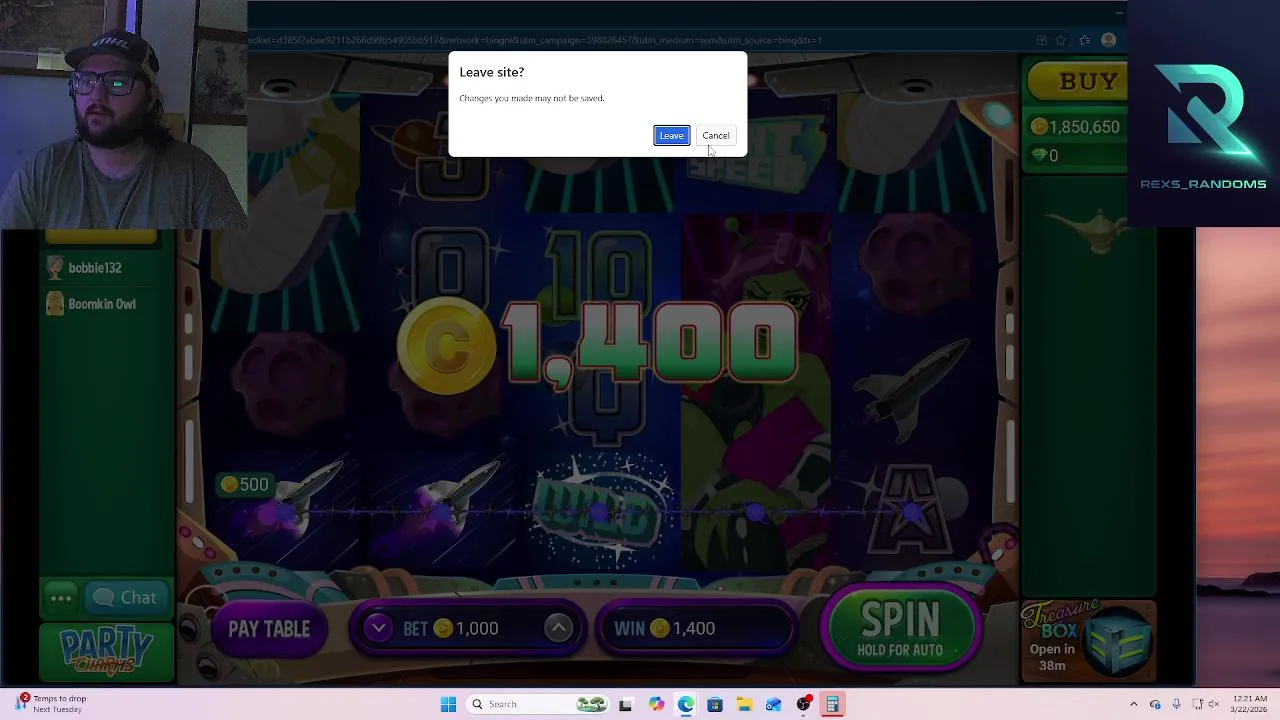The height and width of the screenshot is (720, 1280).
Task: Click the Party Champs logo
Action: [105, 651]
